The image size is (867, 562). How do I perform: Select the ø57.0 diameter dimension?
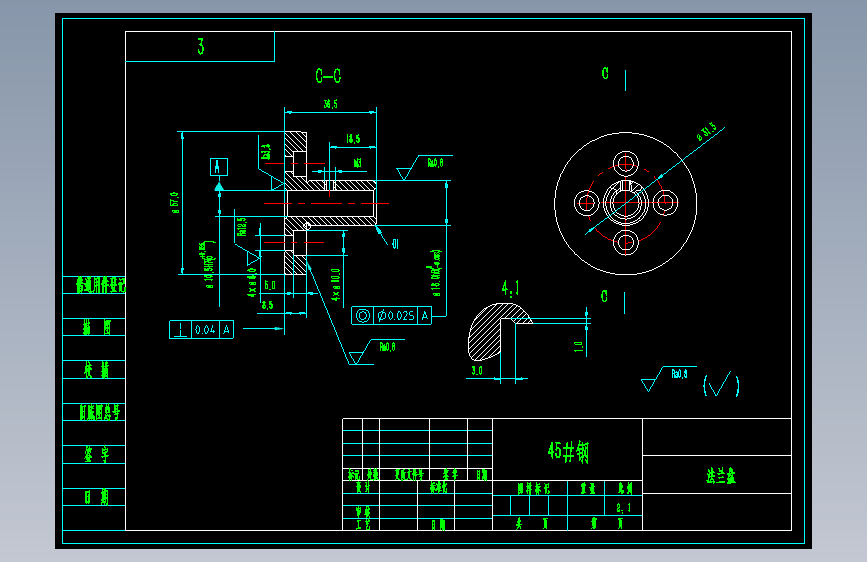click(x=175, y=203)
